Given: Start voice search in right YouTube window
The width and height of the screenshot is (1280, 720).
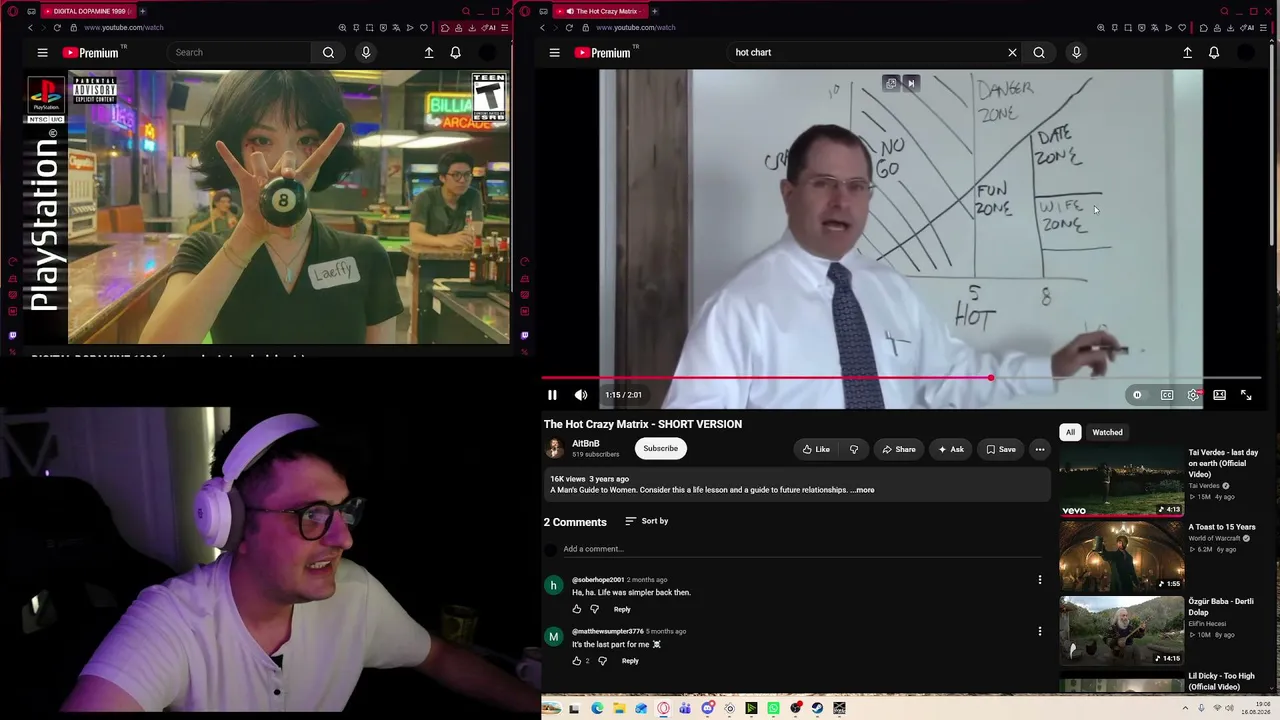Looking at the screenshot, I should [1076, 52].
